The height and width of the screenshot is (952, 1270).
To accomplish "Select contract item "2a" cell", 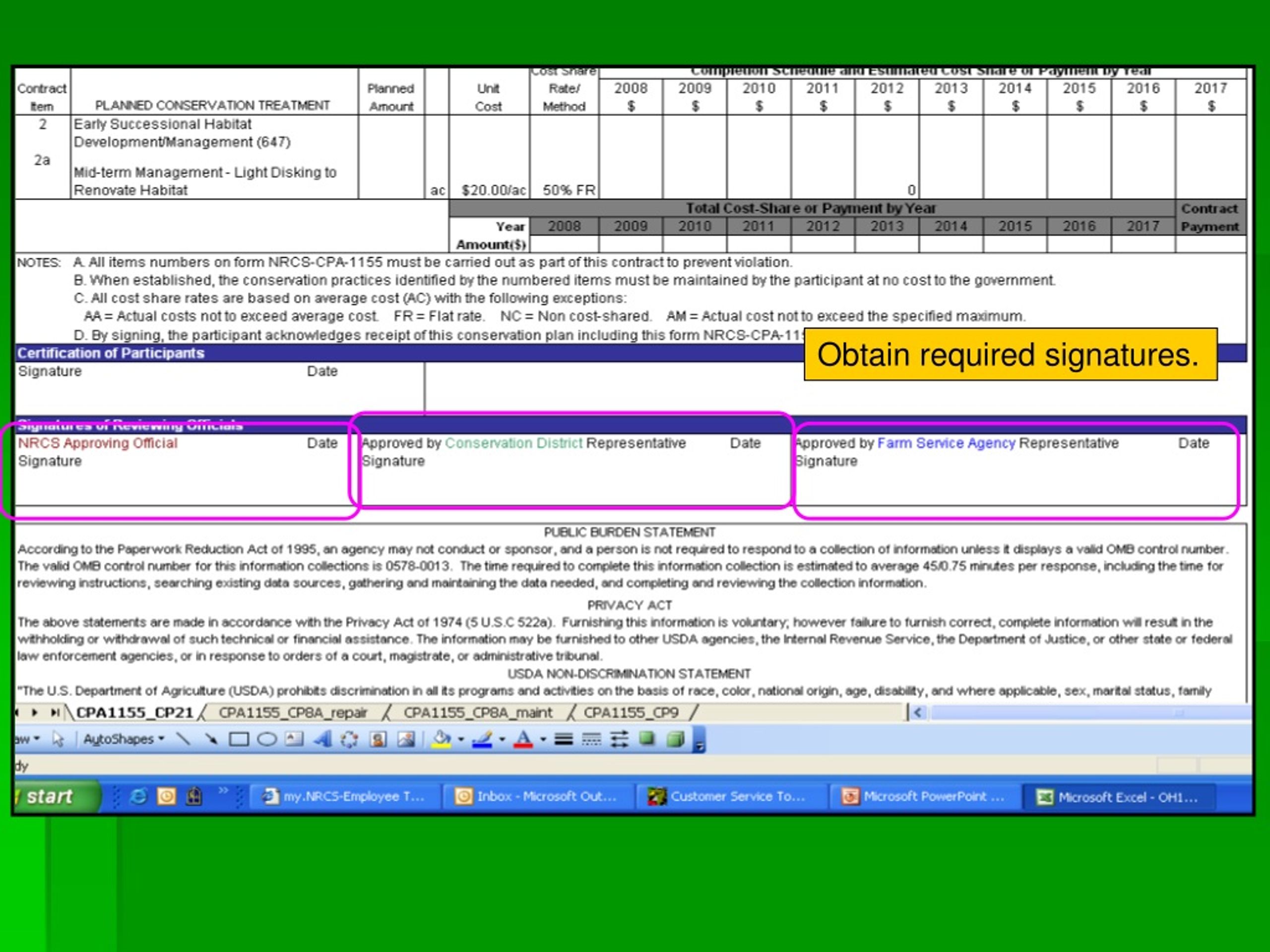I will 42,160.
